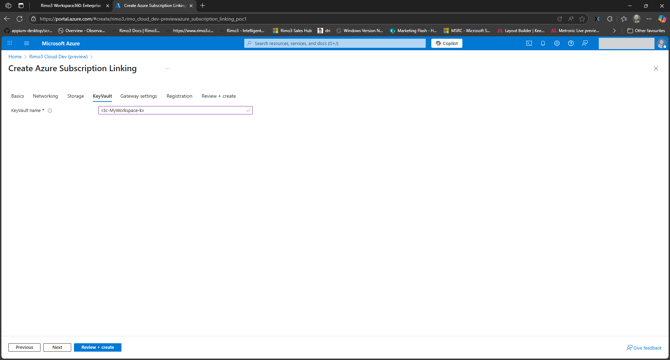This screenshot has height=360, width=670.
Task: Refresh the browser page
Action: click(x=19, y=19)
